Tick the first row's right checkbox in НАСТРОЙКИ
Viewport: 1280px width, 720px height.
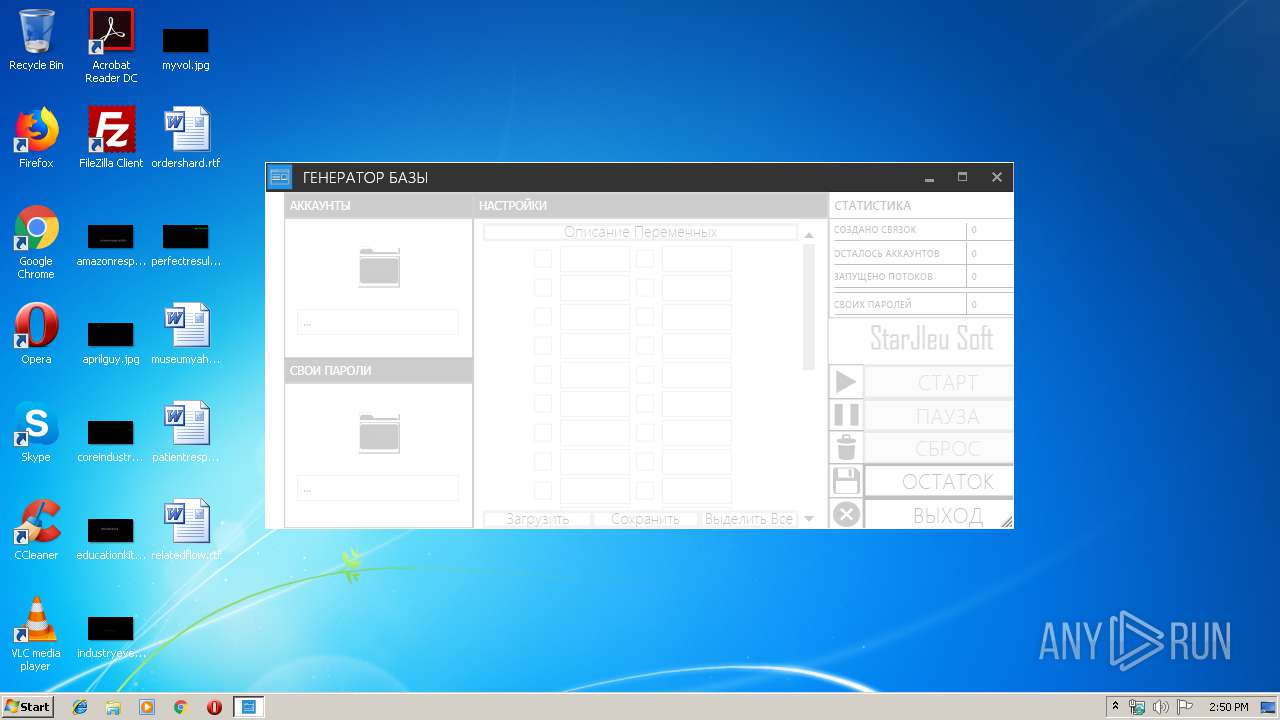[x=645, y=259]
